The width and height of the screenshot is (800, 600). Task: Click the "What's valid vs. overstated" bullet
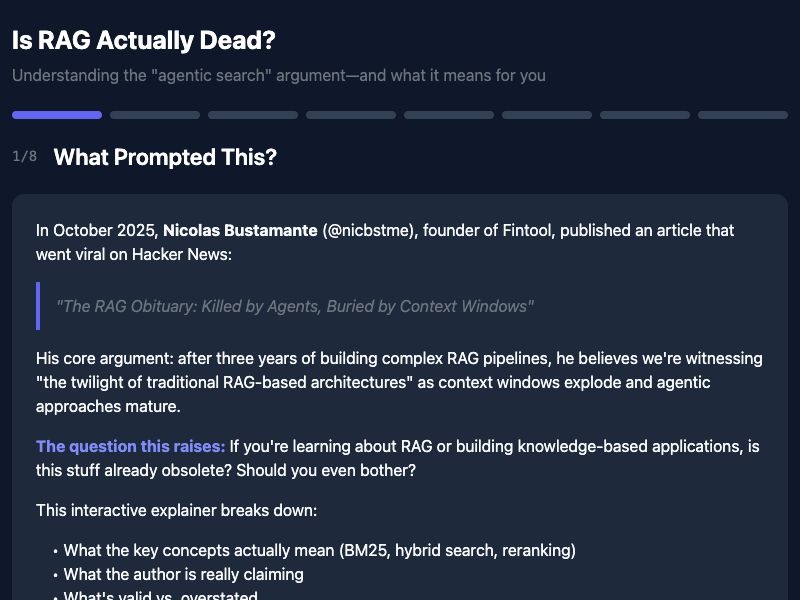[155, 595]
